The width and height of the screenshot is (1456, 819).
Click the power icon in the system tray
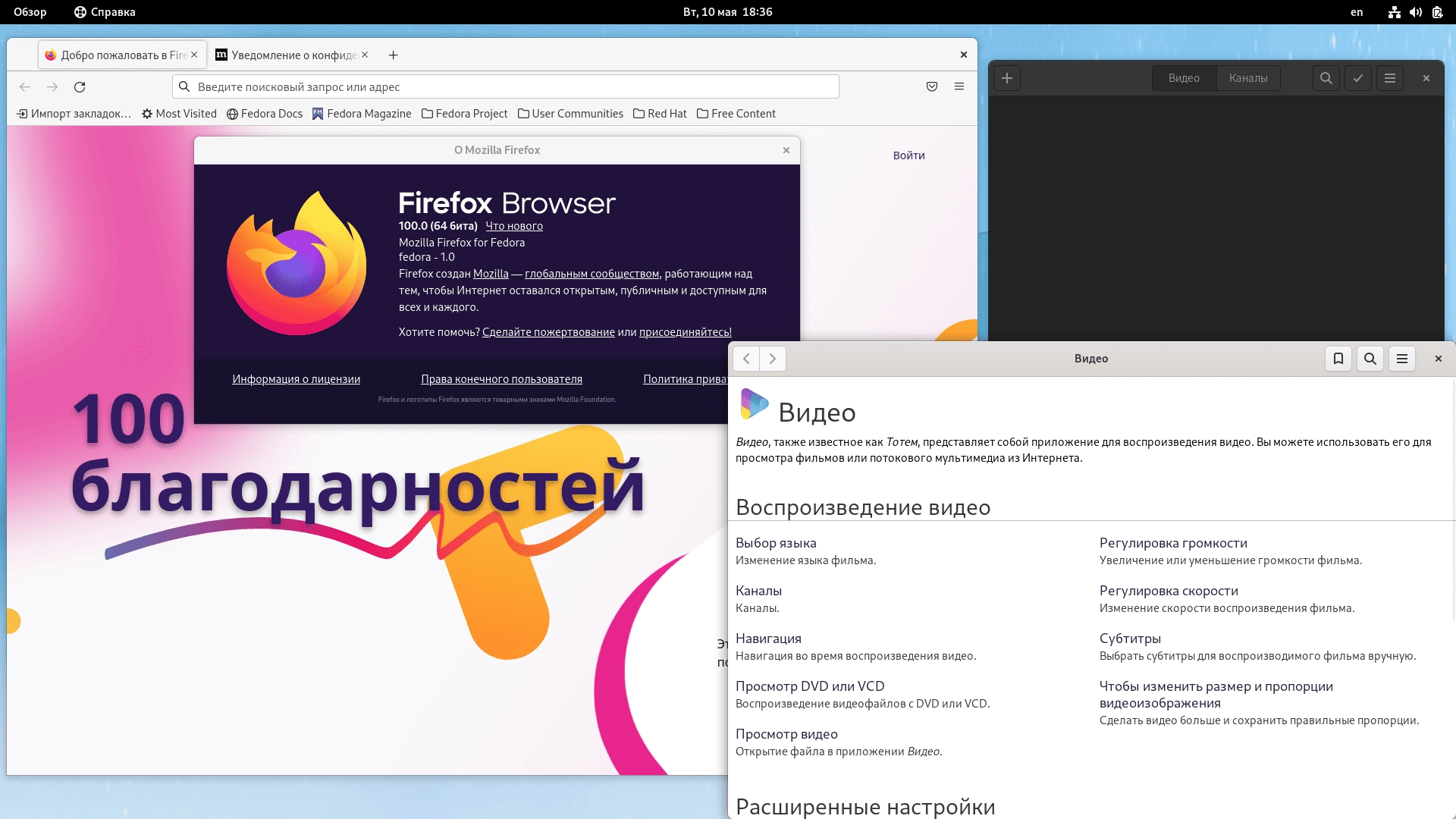point(1437,12)
